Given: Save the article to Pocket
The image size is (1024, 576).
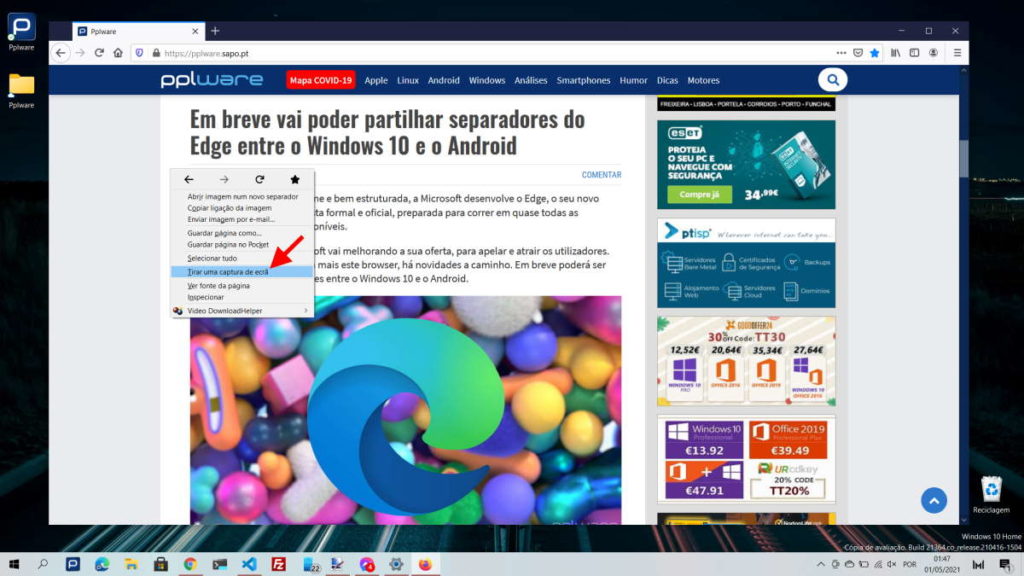Looking at the screenshot, I should [858, 52].
